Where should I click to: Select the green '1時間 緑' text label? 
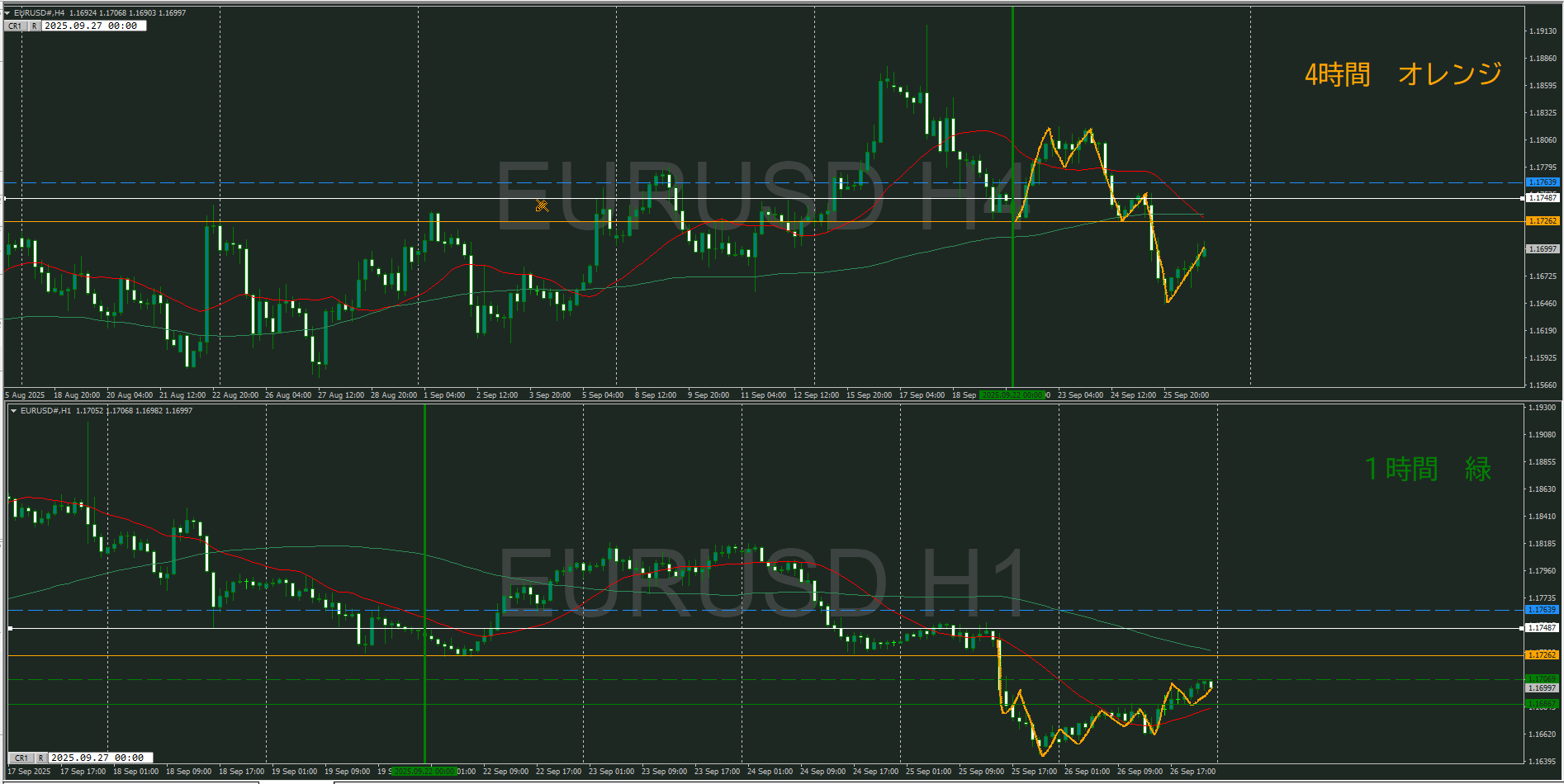tap(1428, 469)
